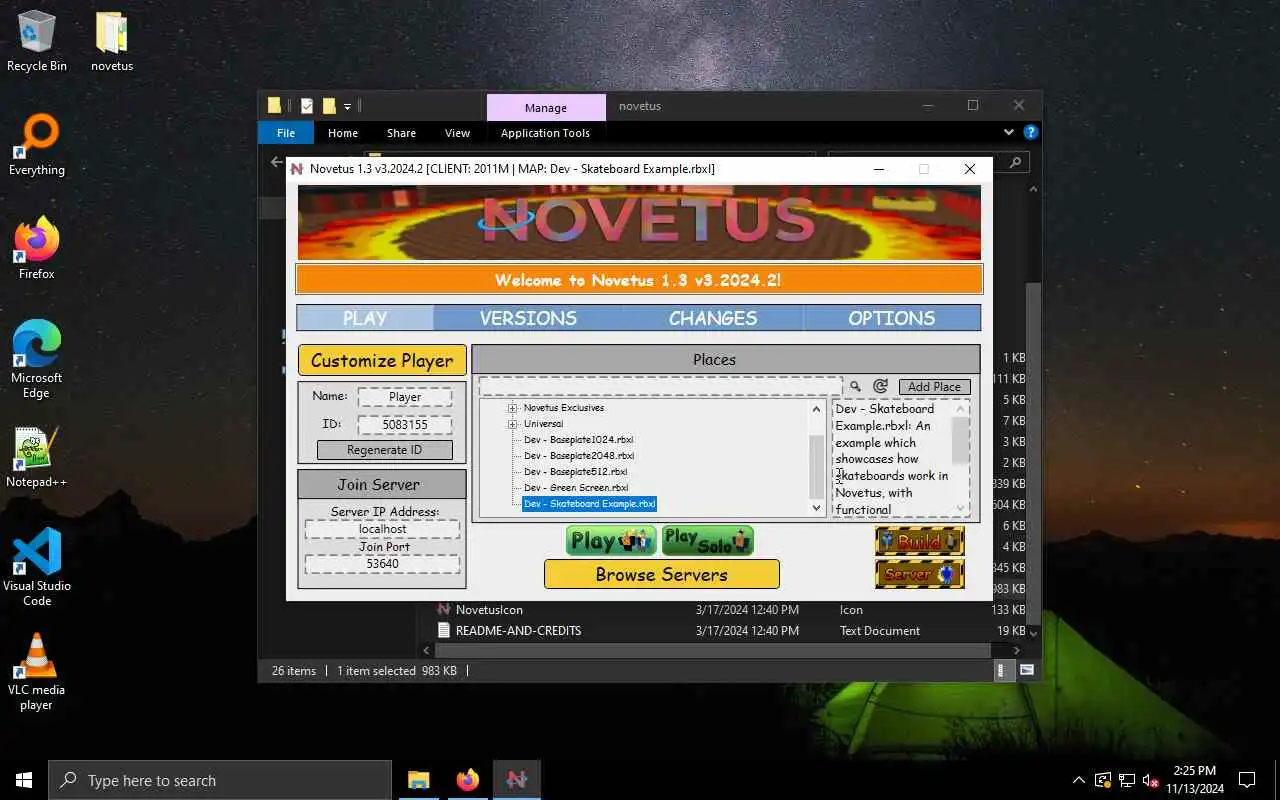The height and width of the screenshot is (800, 1280).
Task: Open Firefox from the taskbar
Action: [x=467, y=780]
